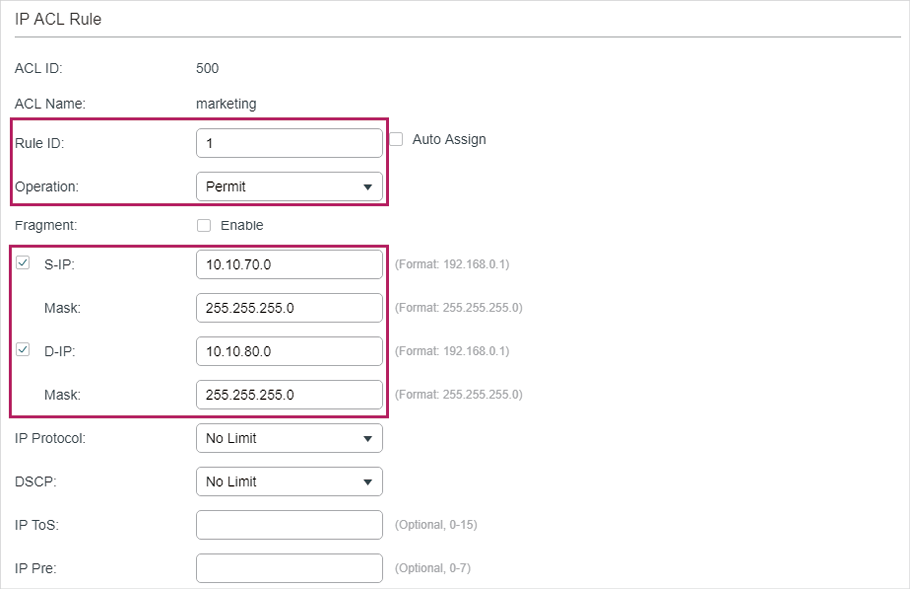
Task: Select the Mask field below S-IP
Action: pyautogui.click(x=289, y=308)
